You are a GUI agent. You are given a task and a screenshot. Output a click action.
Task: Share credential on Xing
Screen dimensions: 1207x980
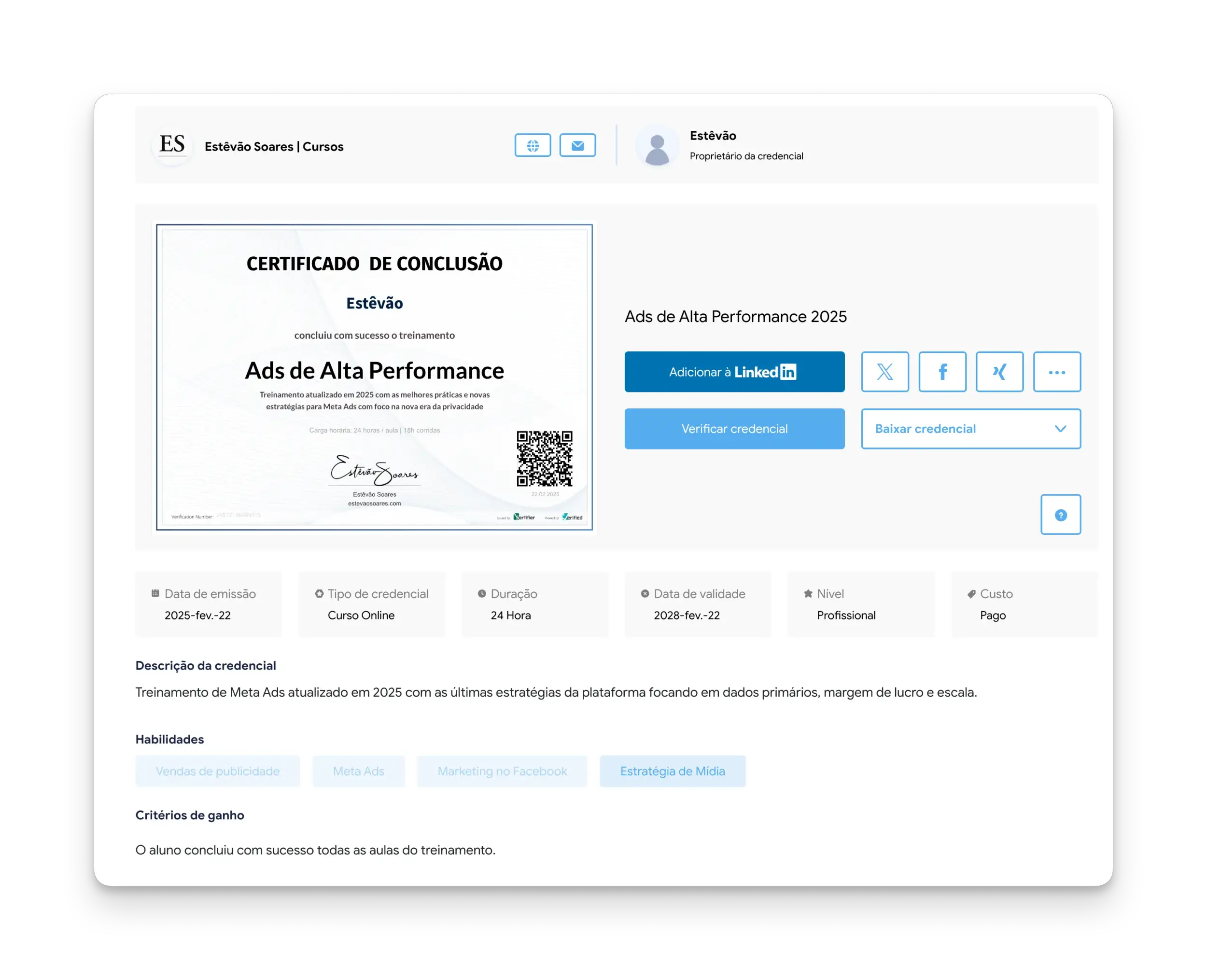point(999,372)
